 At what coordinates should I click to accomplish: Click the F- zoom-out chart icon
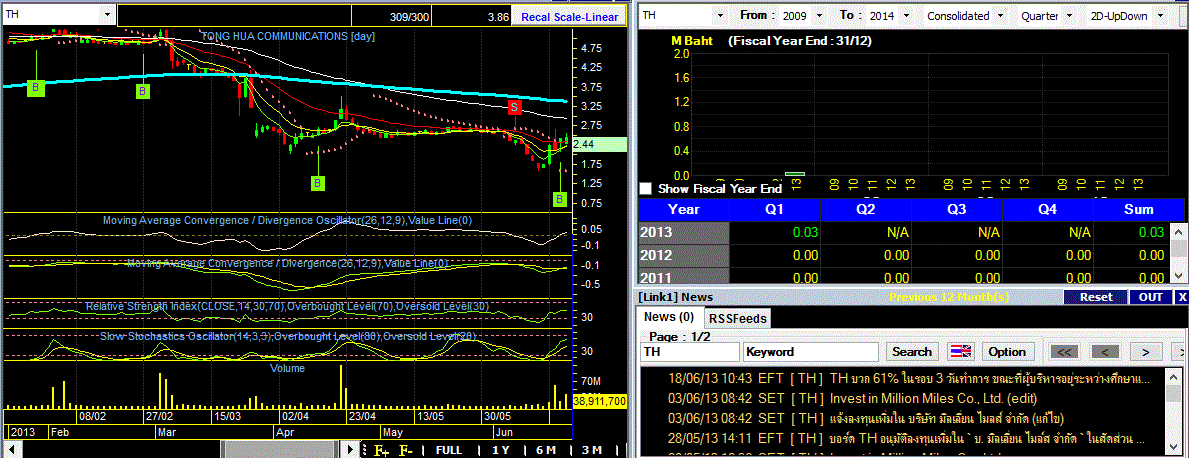(x=406, y=450)
